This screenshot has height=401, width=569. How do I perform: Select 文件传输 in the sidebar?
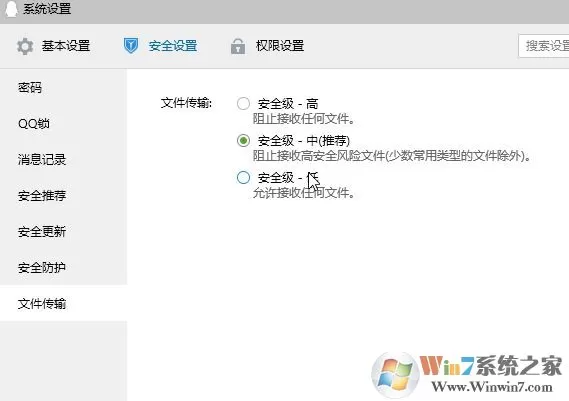[64, 303]
